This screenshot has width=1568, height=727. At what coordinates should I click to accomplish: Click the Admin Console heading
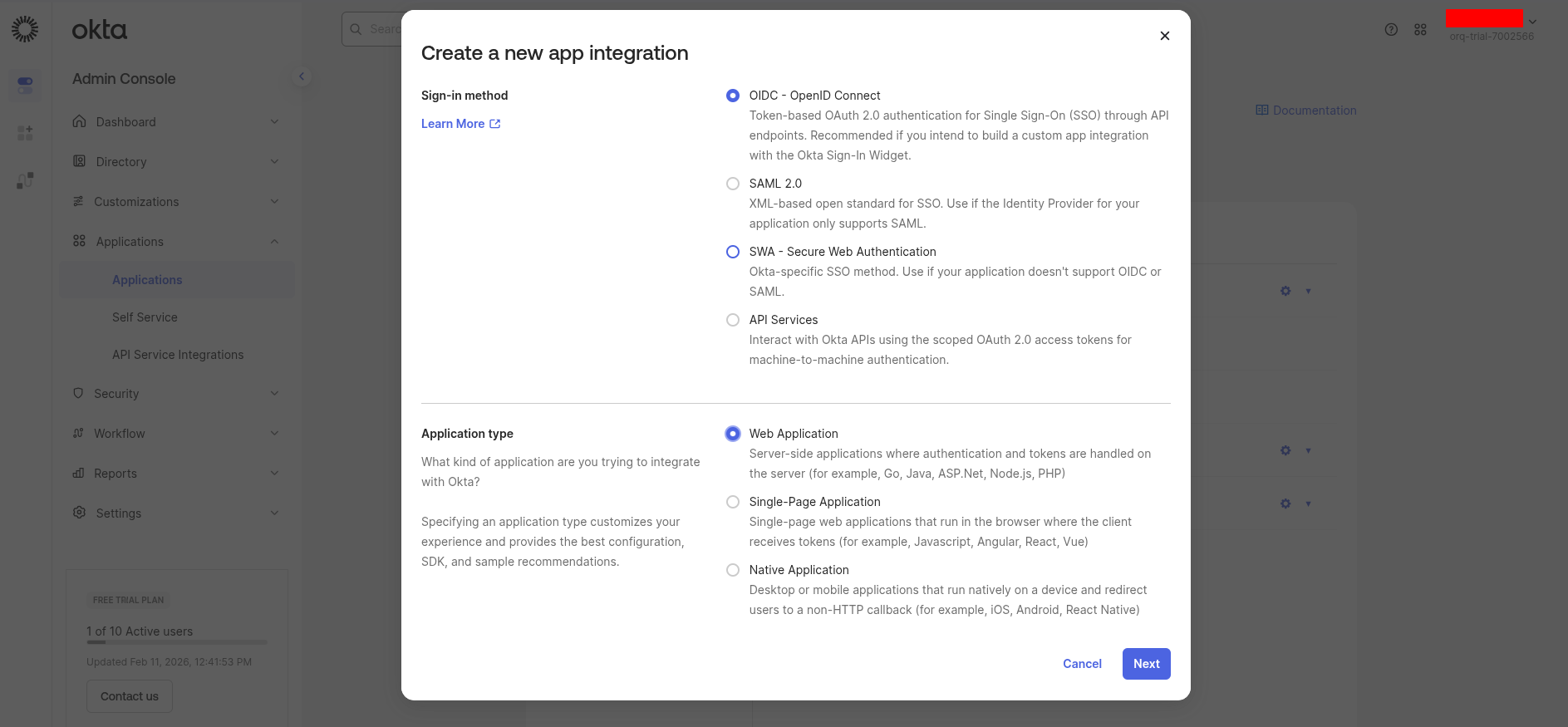tap(124, 79)
